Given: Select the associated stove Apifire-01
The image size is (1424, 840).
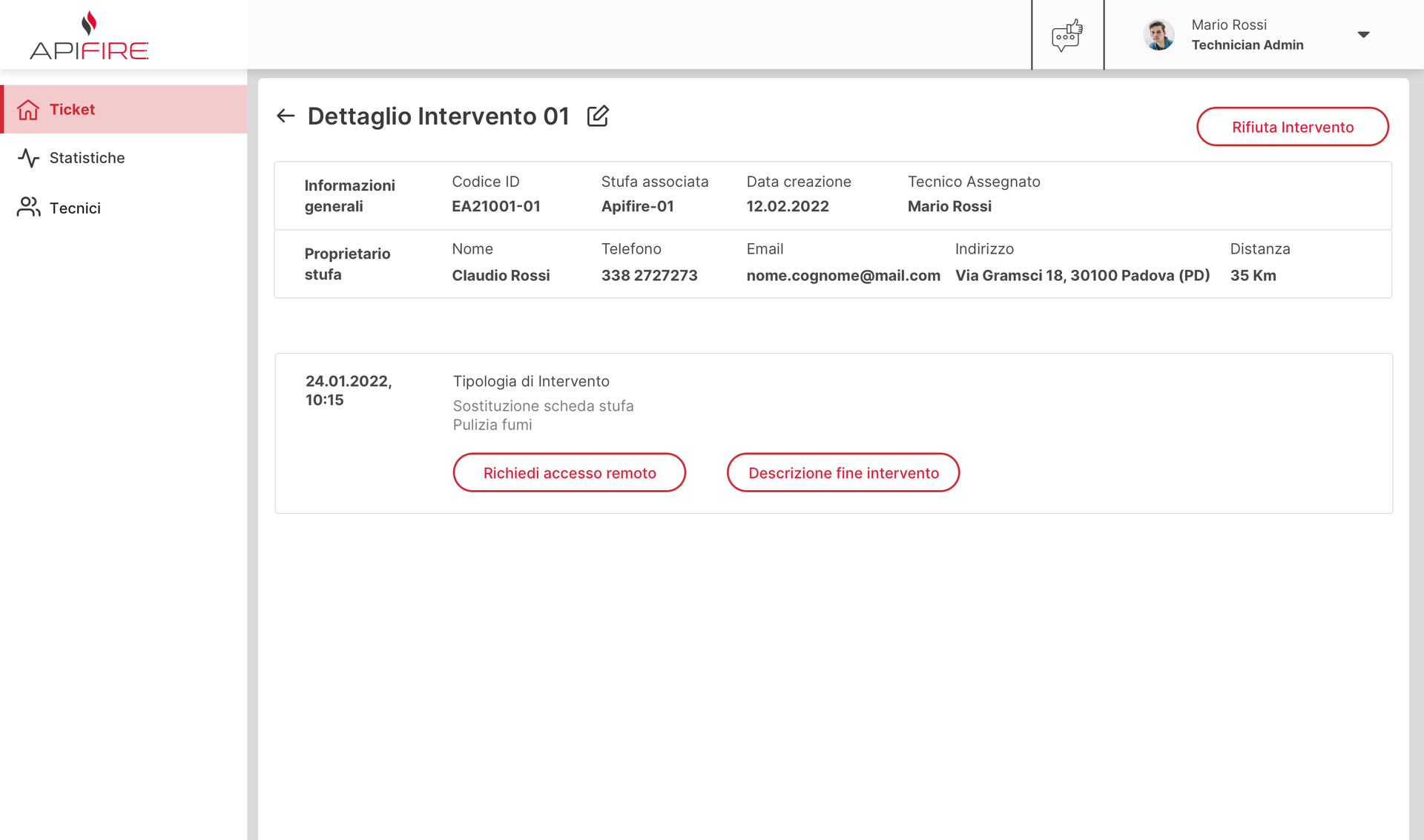Looking at the screenshot, I should tap(637, 207).
